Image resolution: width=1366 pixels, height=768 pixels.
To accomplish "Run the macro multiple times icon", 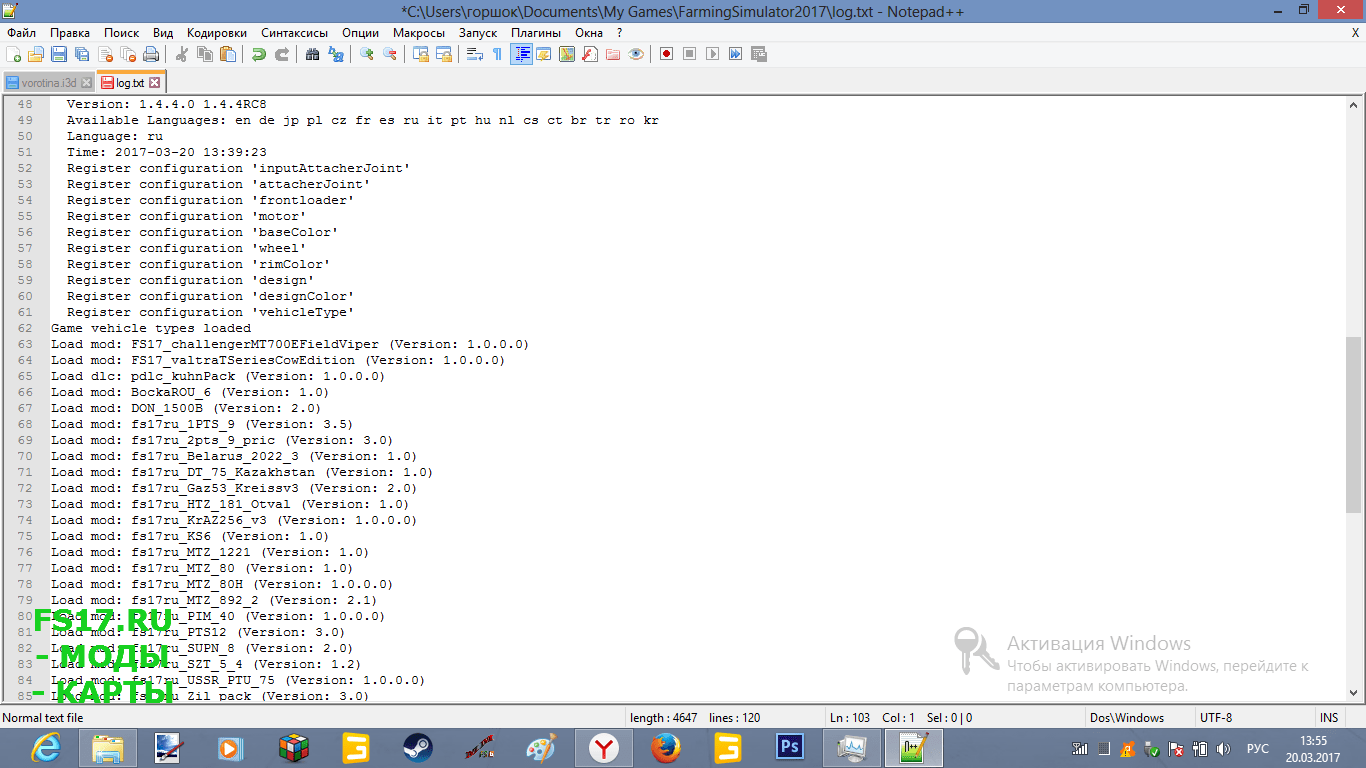I will tap(735, 54).
